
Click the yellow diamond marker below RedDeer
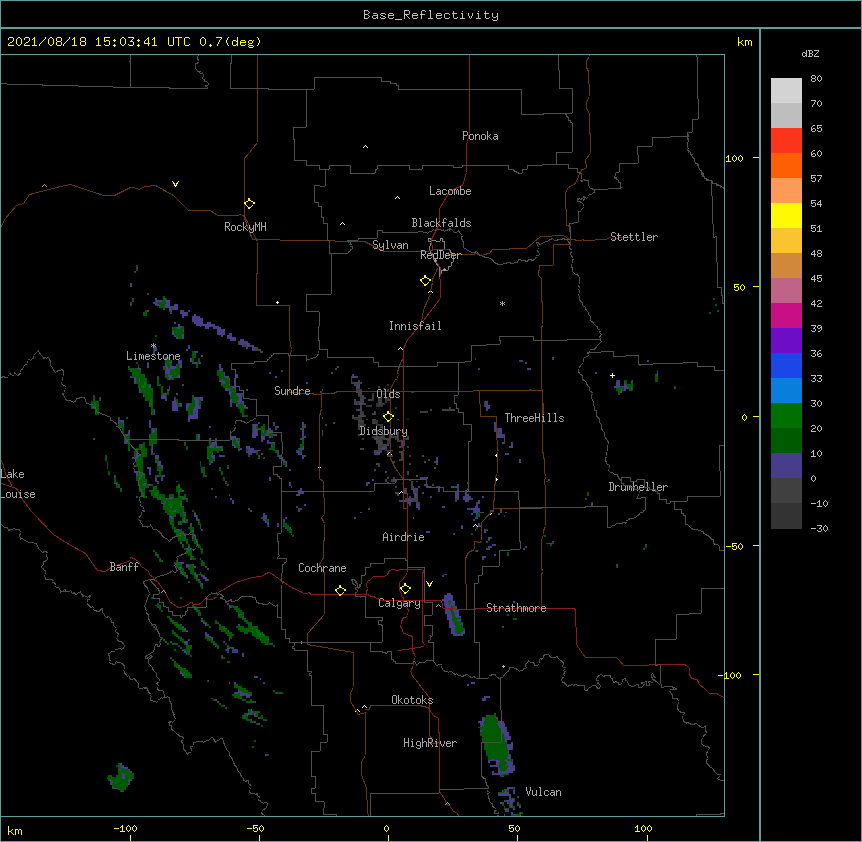pyautogui.click(x=425, y=281)
